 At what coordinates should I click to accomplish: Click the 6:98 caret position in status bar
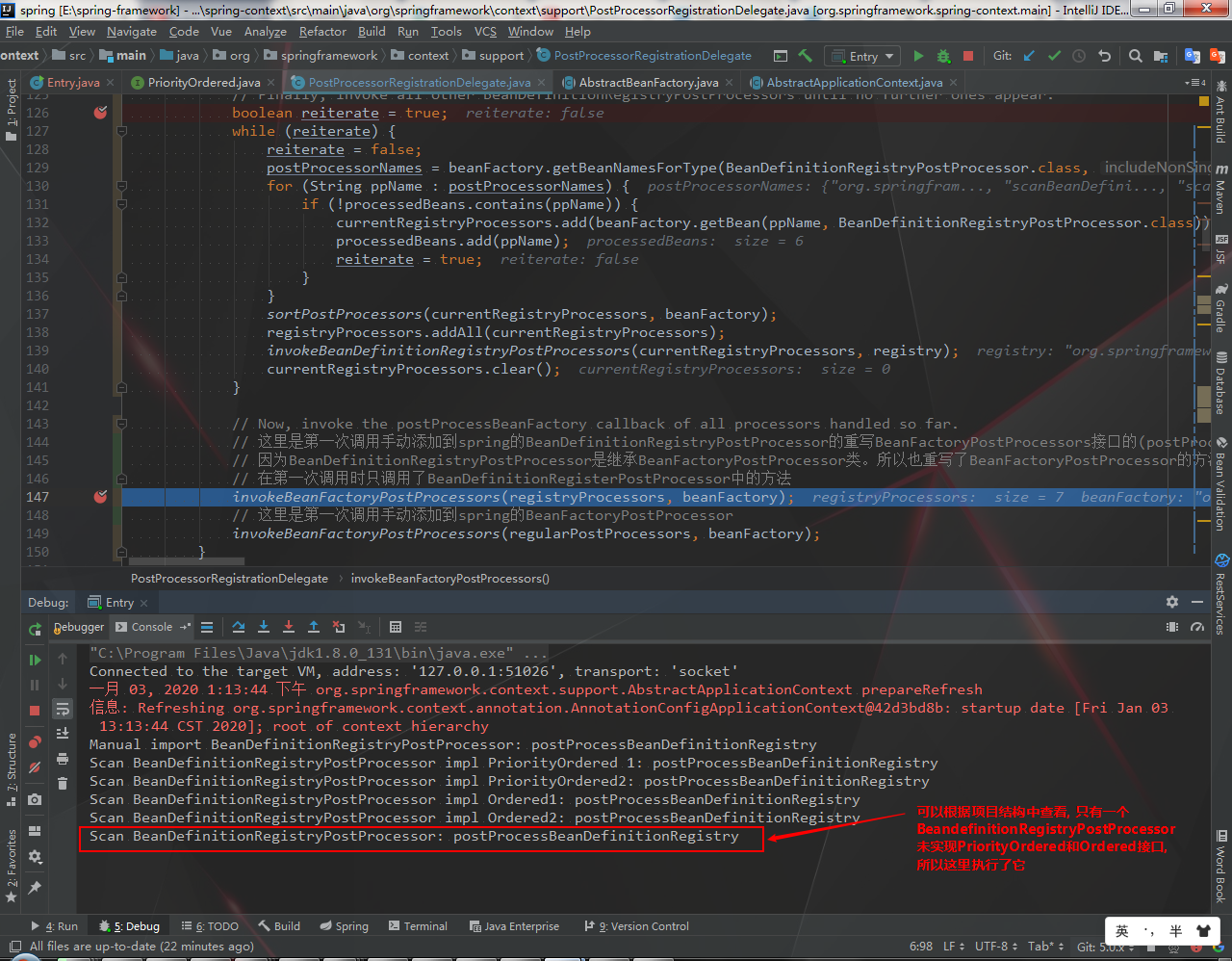(x=921, y=947)
